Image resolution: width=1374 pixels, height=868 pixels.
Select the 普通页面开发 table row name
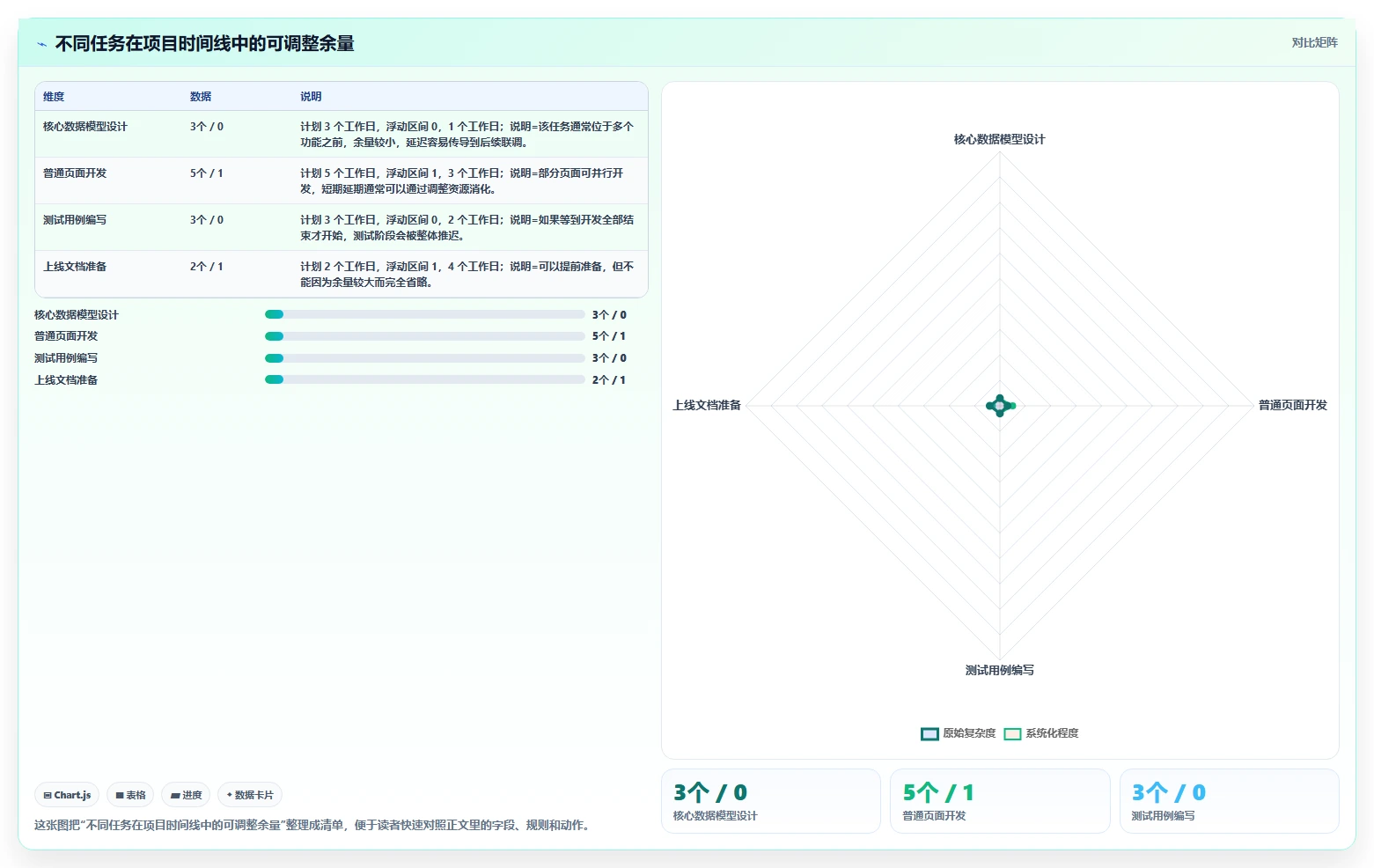(75, 173)
